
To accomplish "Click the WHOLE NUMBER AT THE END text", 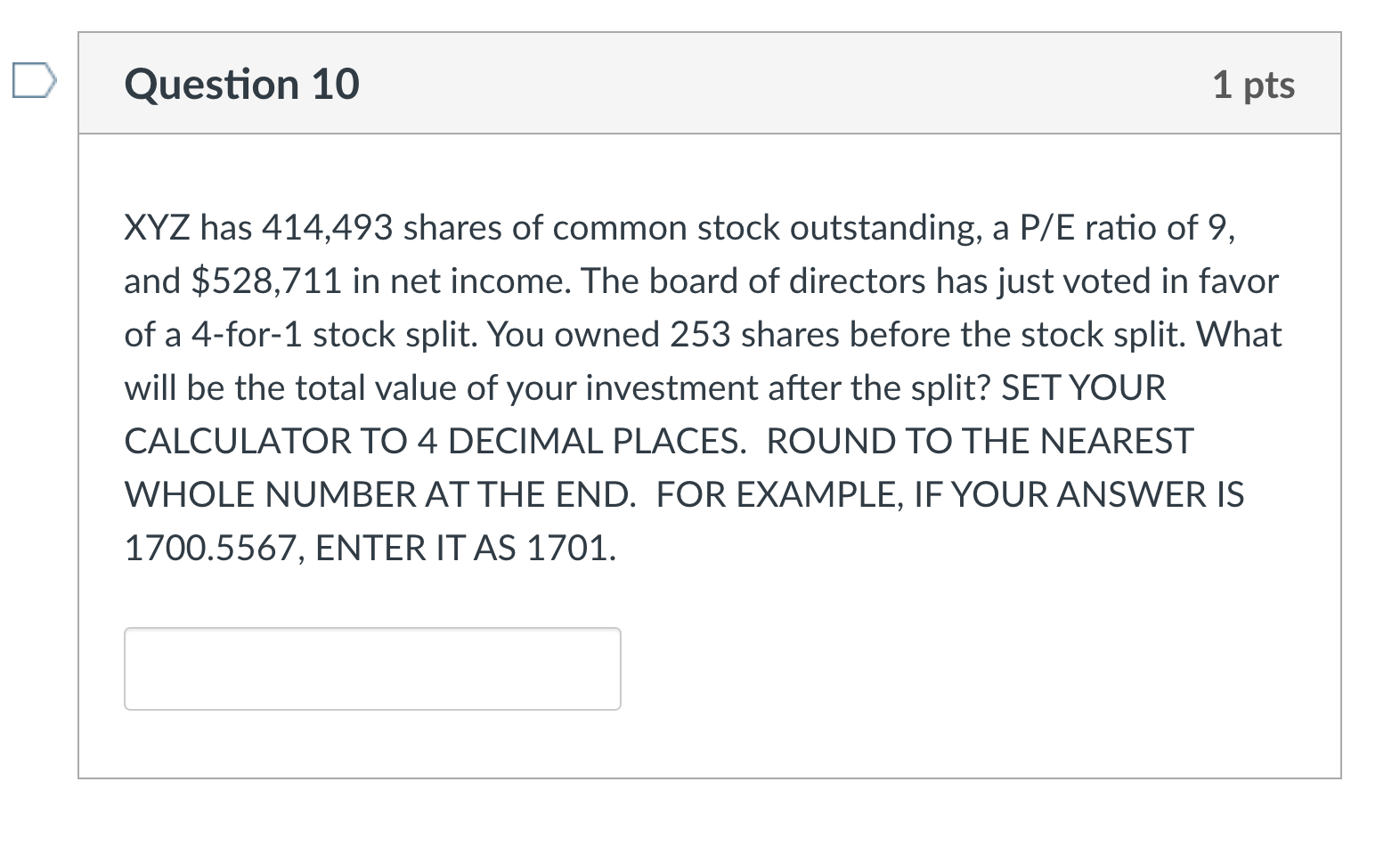I will (x=380, y=495).
